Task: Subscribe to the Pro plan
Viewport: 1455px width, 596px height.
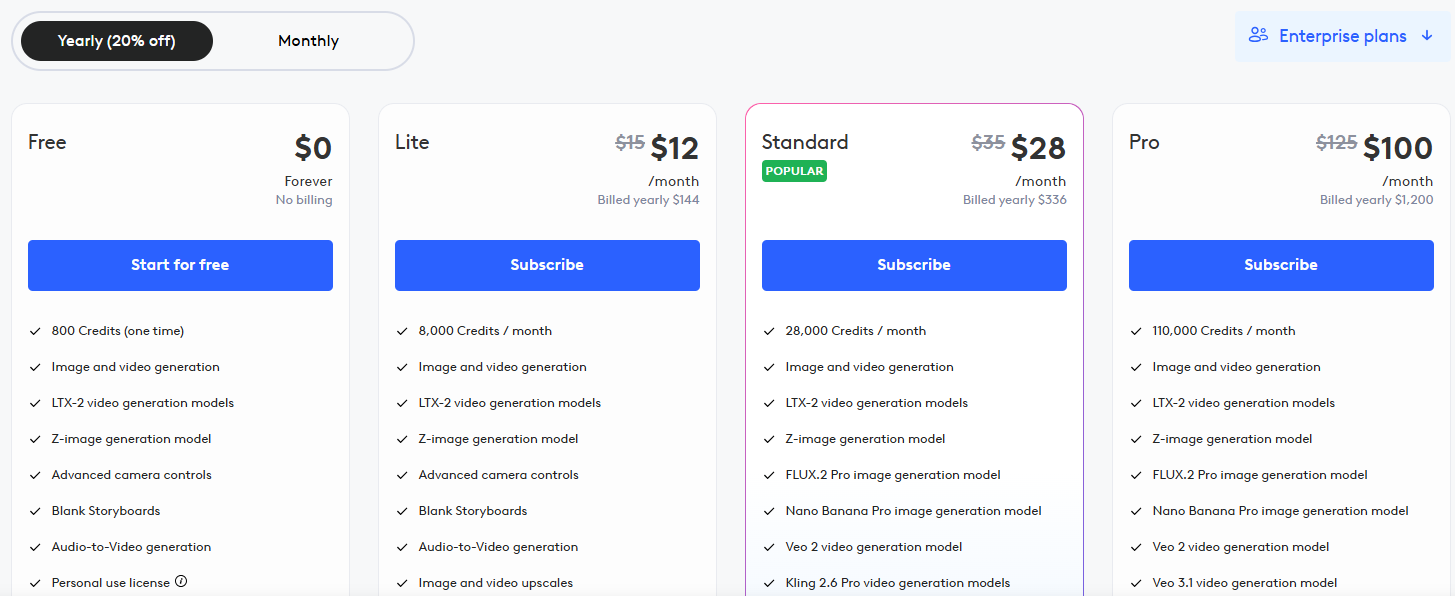Action: (x=1281, y=264)
